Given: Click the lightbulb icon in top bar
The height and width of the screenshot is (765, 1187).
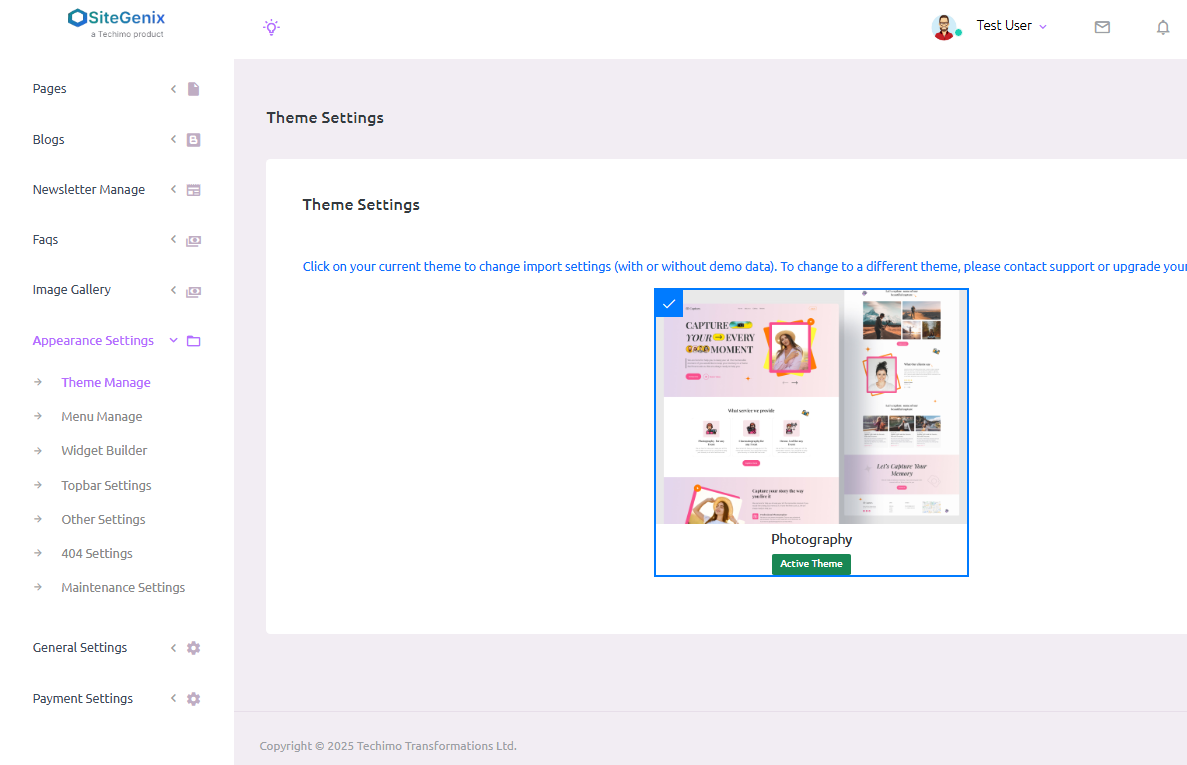Looking at the screenshot, I should (271, 27).
